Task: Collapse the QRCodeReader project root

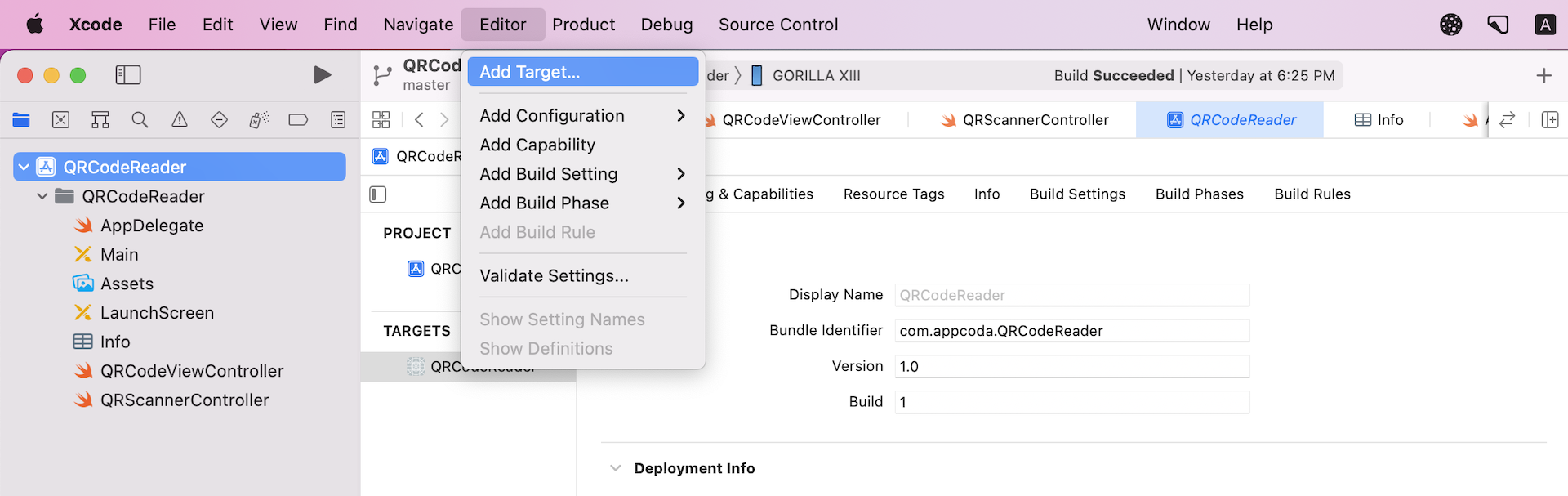Action: 24,168
